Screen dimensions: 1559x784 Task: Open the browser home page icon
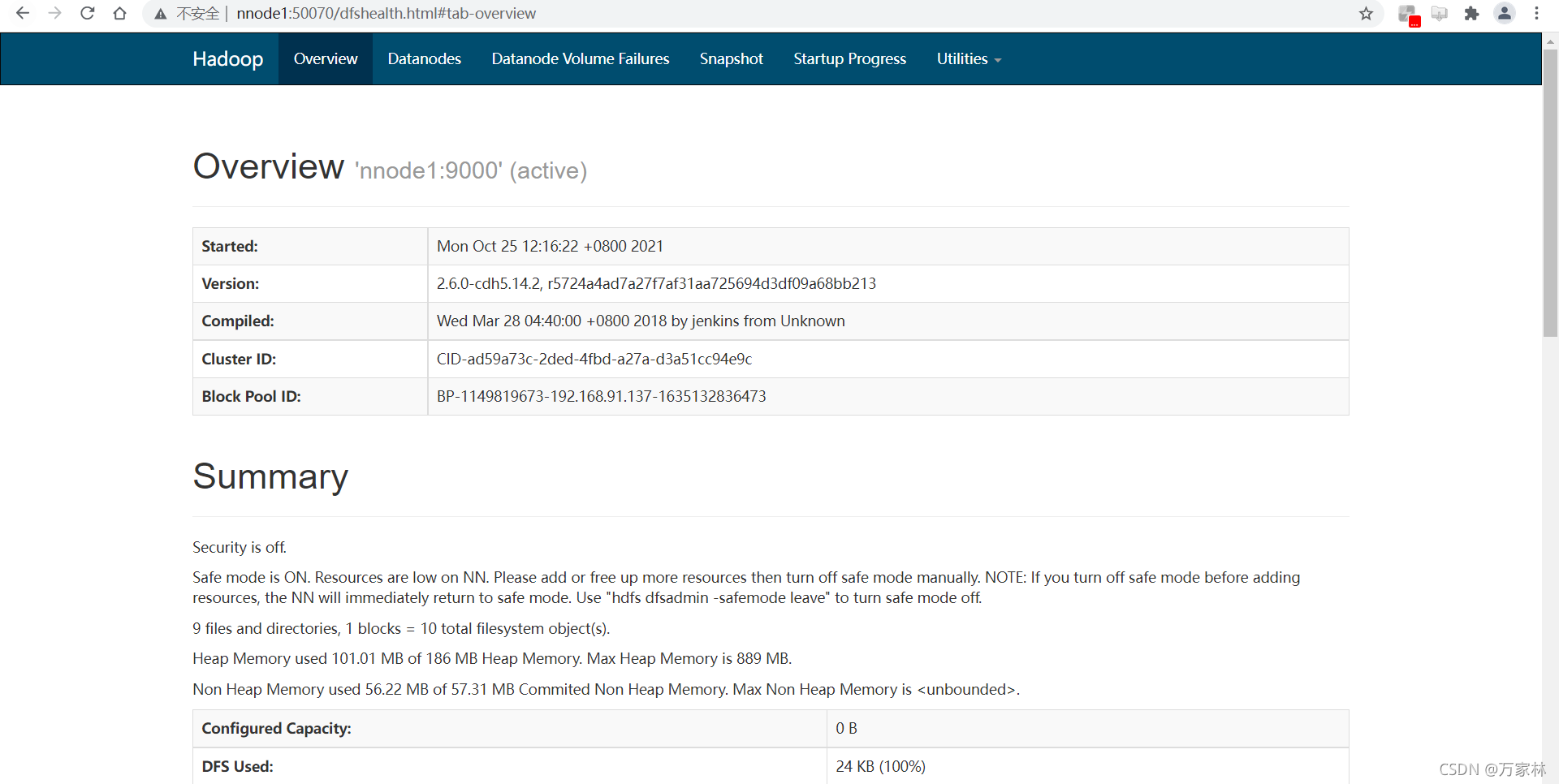(x=120, y=13)
